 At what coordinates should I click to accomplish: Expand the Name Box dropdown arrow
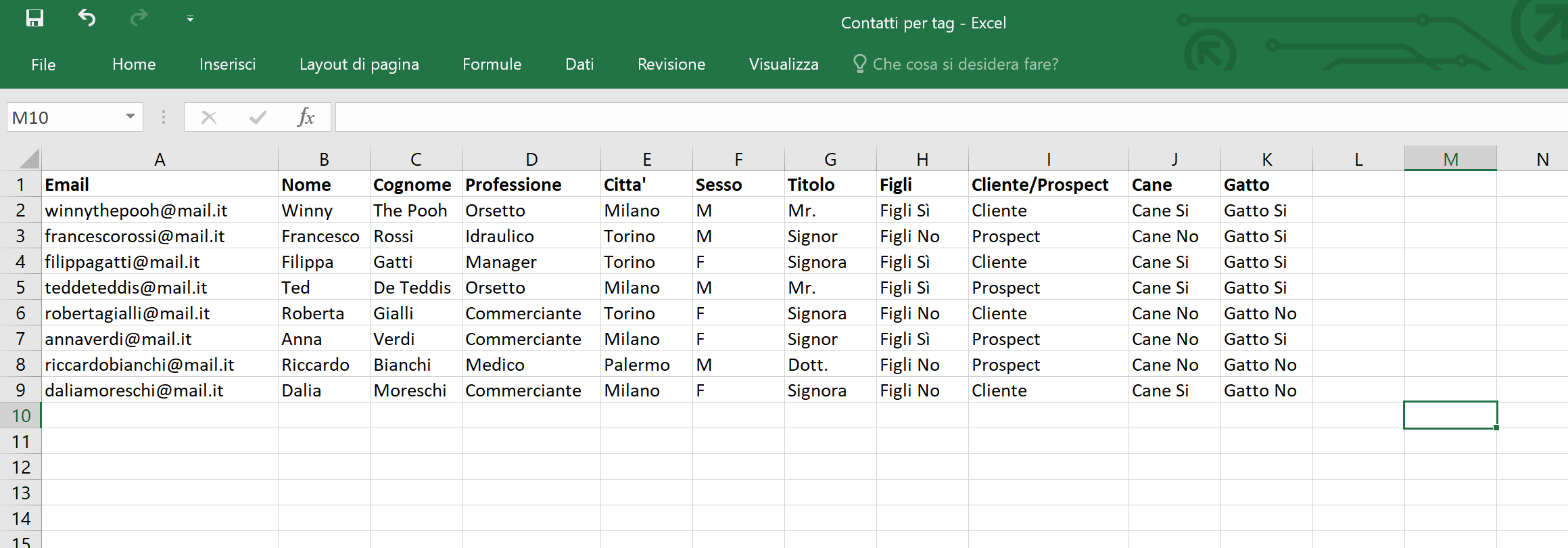(x=130, y=117)
